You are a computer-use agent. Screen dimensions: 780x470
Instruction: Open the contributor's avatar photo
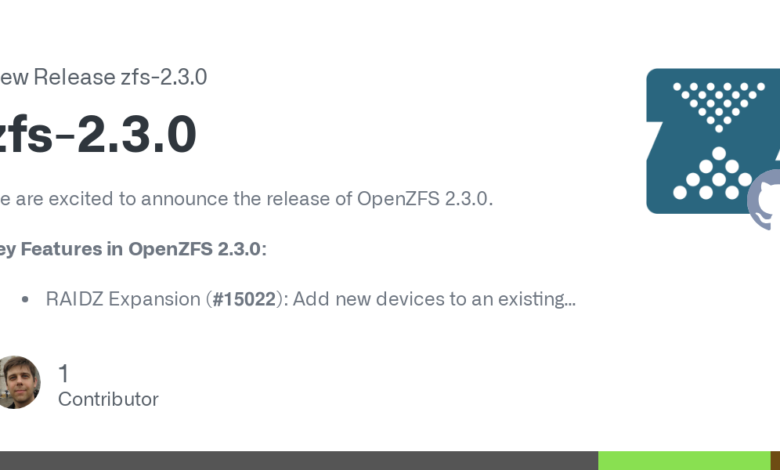click(17, 382)
